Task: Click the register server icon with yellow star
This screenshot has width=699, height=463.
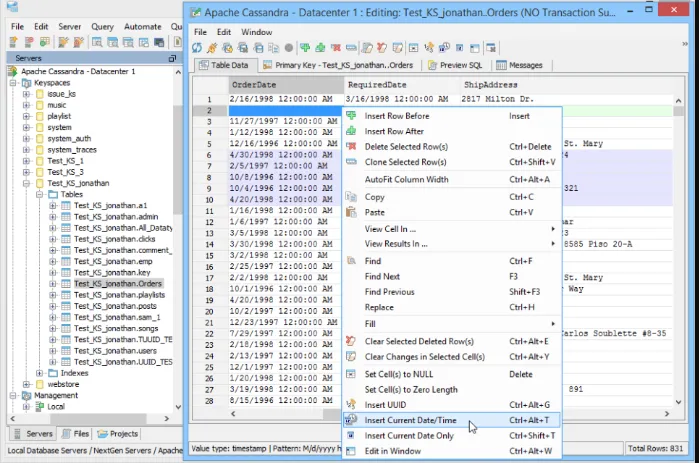Action: pyautogui.click(x=13, y=42)
